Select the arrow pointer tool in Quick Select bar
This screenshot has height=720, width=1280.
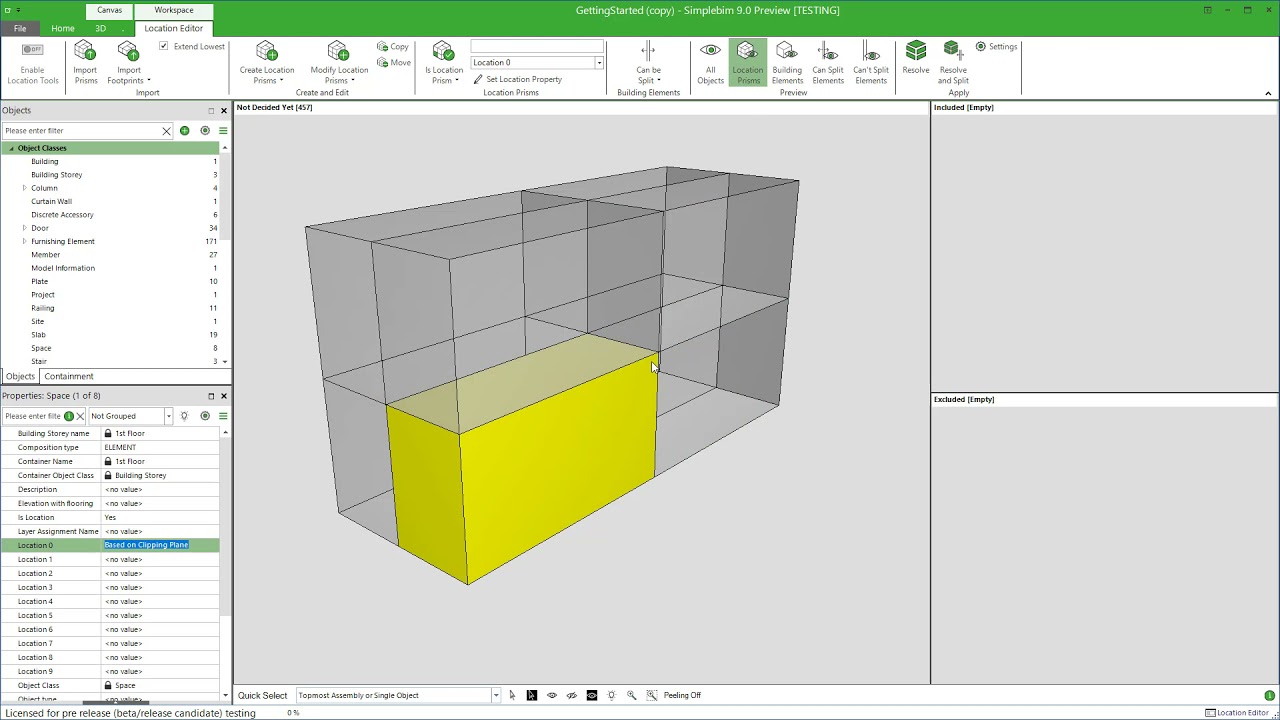tap(512, 695)
